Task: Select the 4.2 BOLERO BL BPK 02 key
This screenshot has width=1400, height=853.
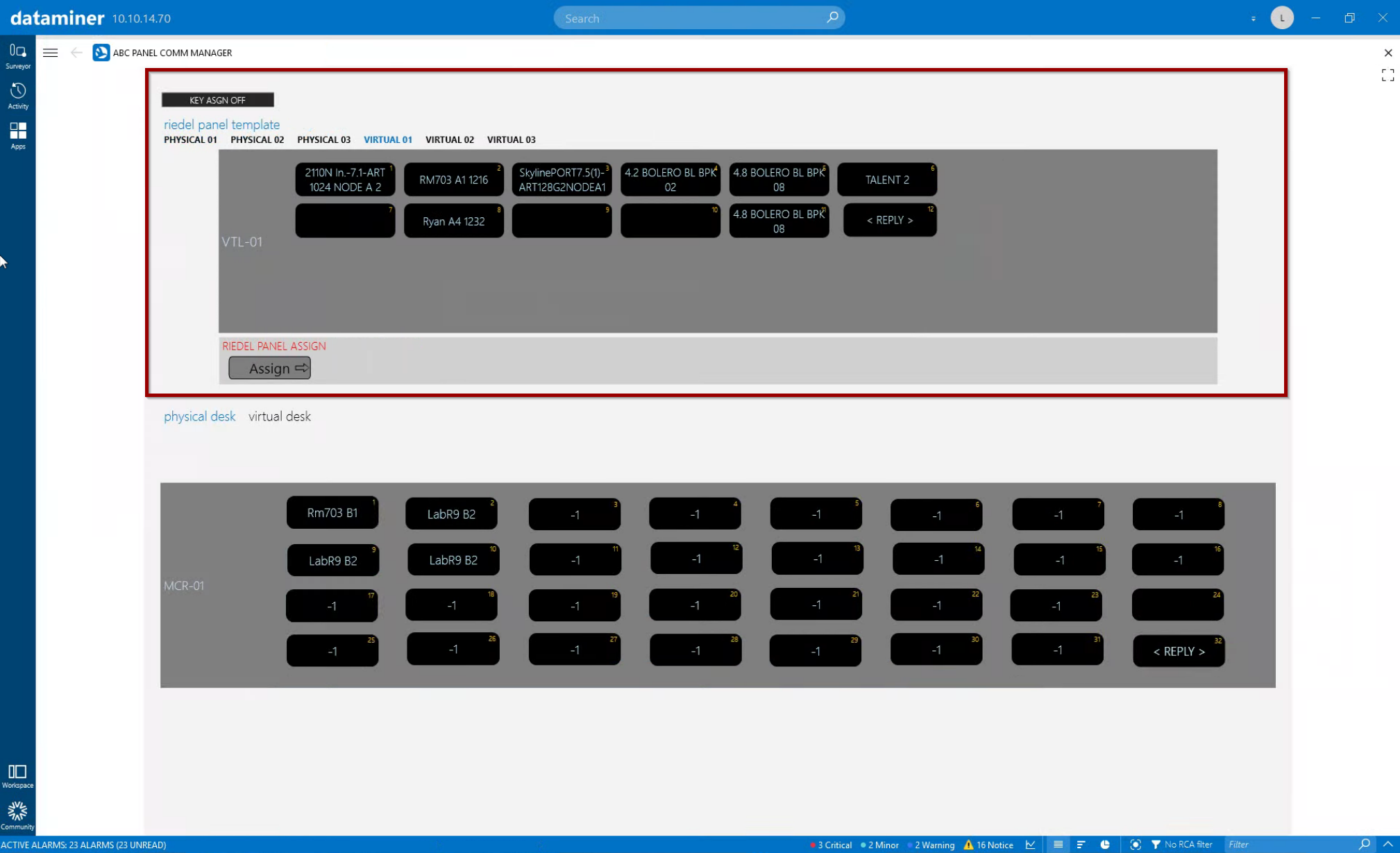Action: [x=670, y=180]
